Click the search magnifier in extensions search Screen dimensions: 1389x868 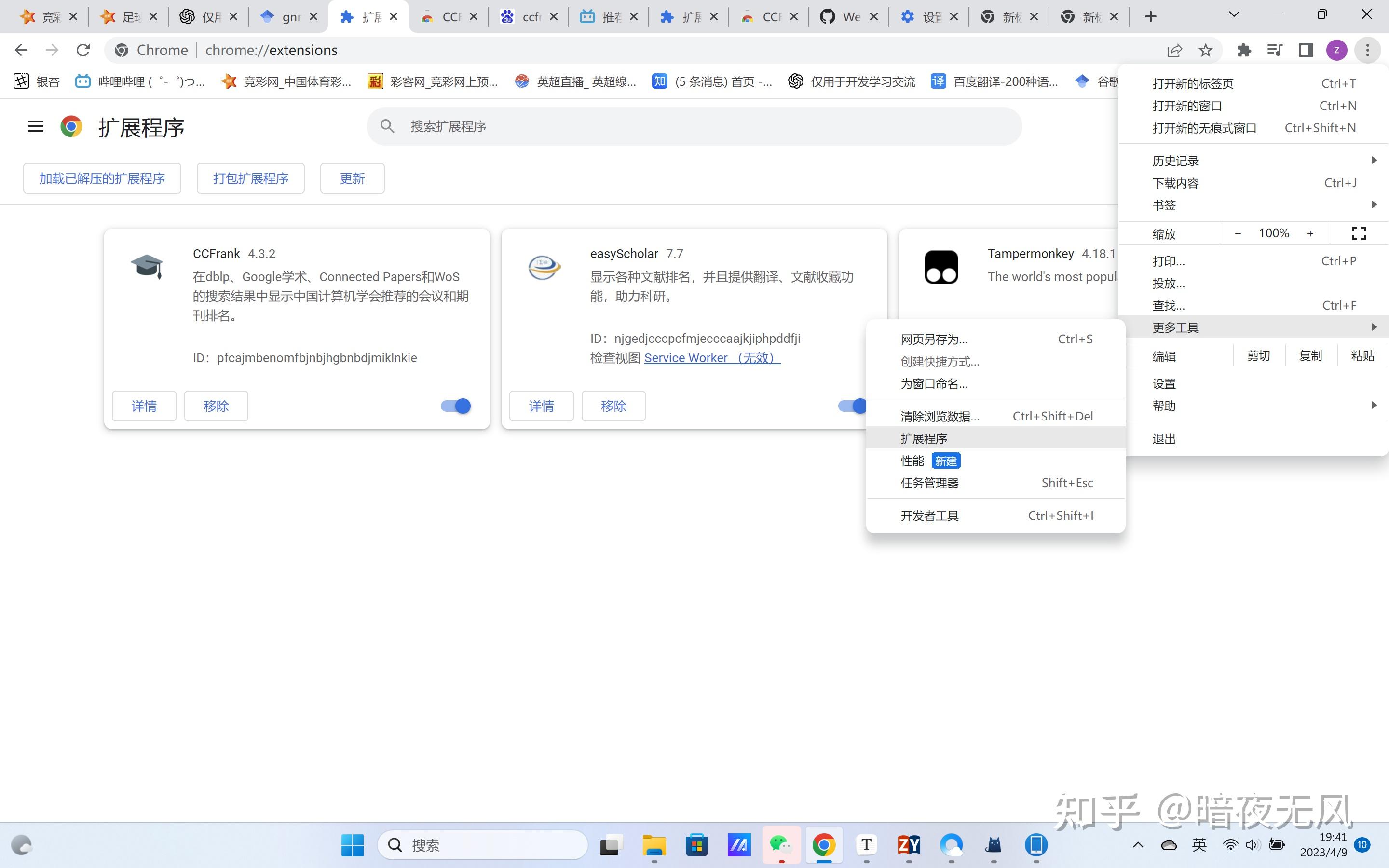click(387, 126)
